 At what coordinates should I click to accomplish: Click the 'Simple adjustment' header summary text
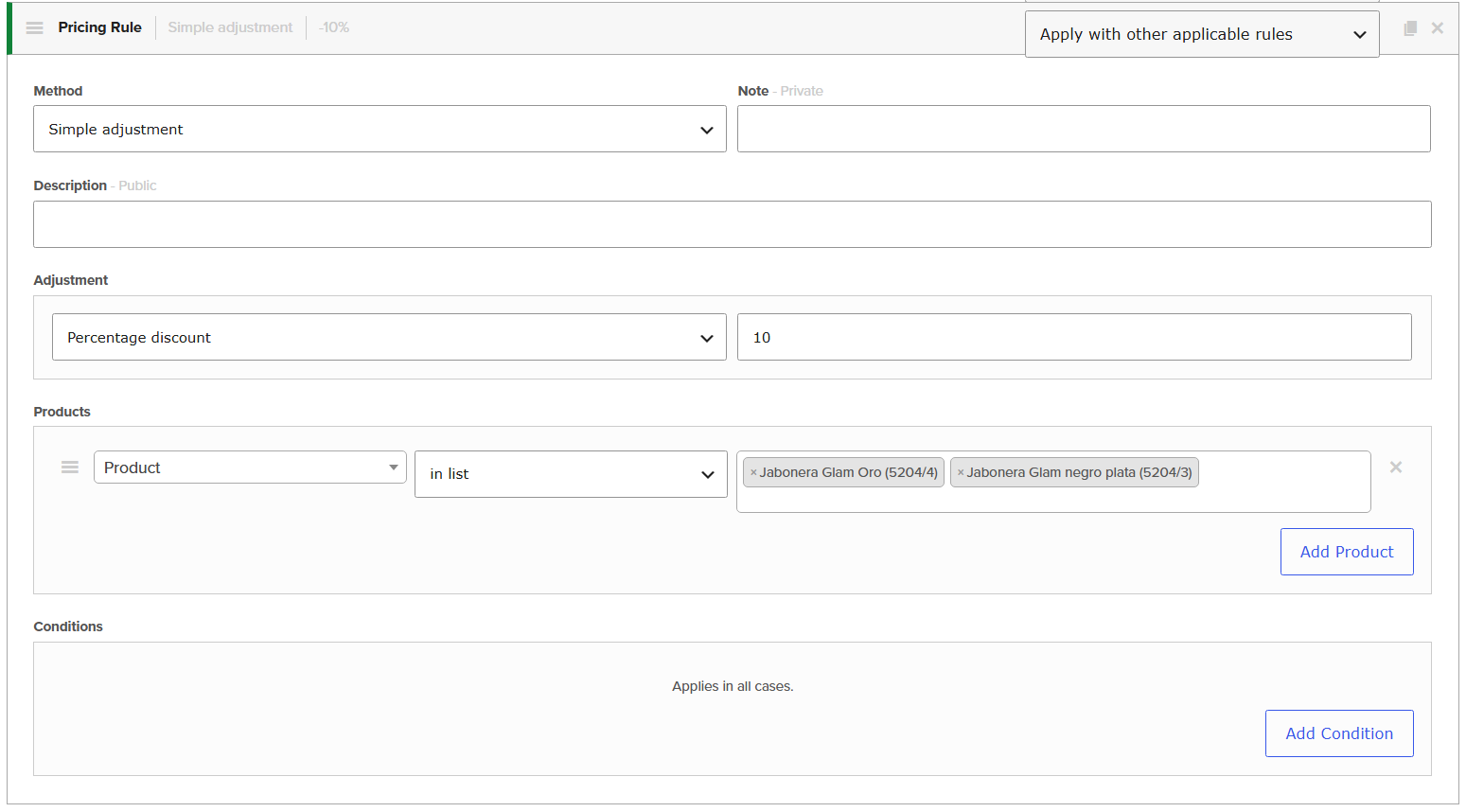(230, 27)
